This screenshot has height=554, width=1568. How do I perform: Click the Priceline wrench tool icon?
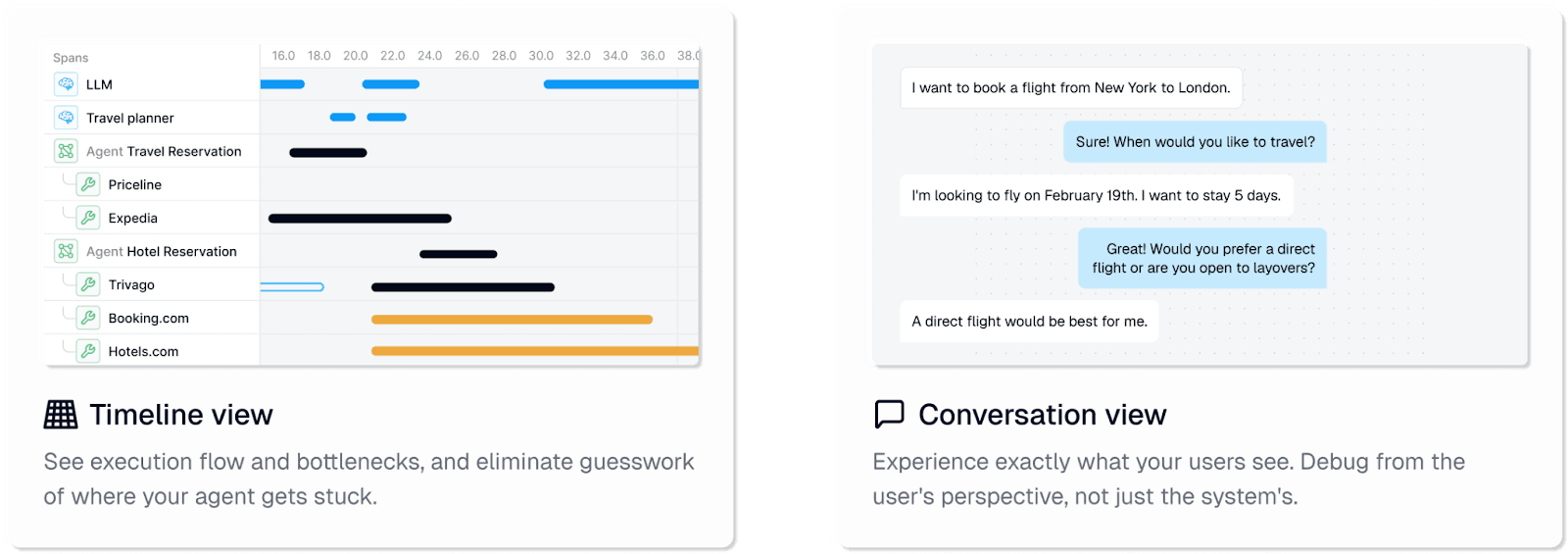88,184
